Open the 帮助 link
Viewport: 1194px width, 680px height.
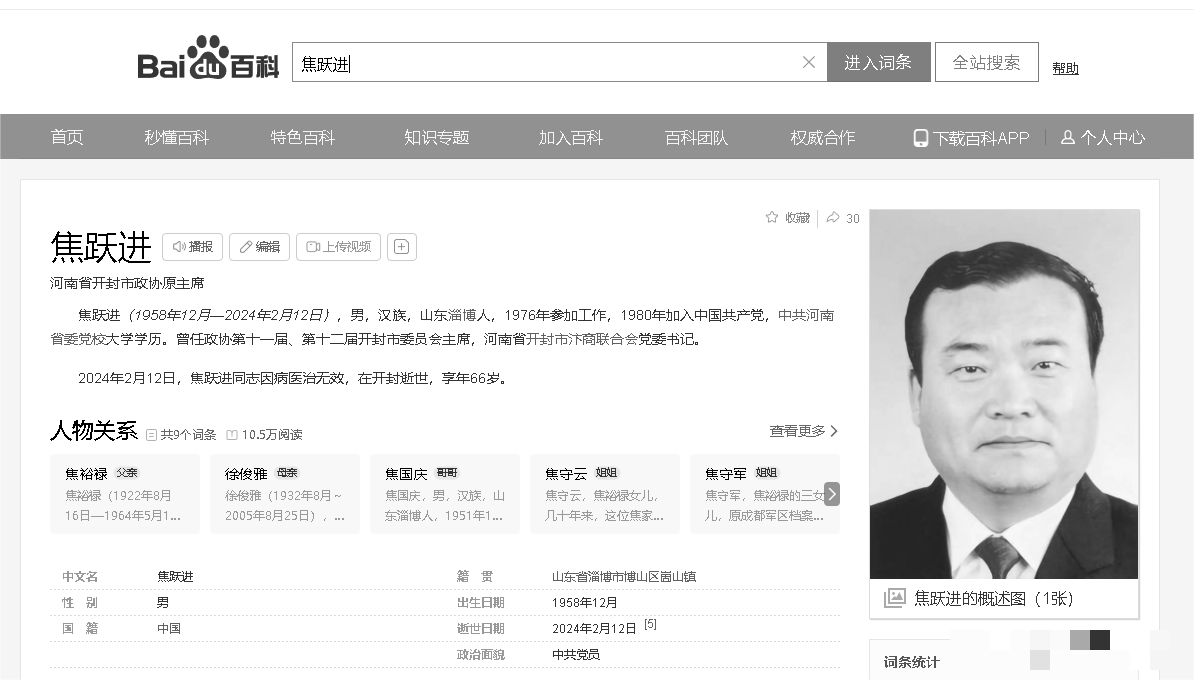(x=1065, y=69)
